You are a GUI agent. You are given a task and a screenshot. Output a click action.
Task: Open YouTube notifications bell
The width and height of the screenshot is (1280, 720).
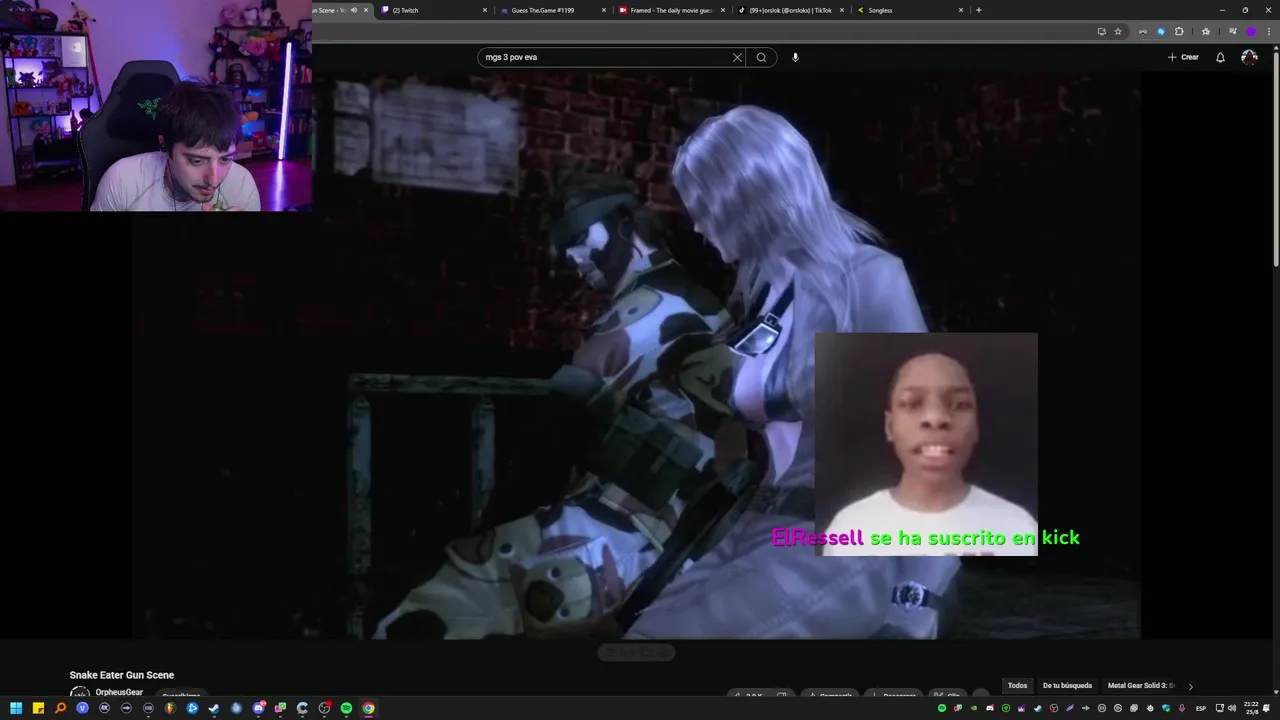point(1220,57)
